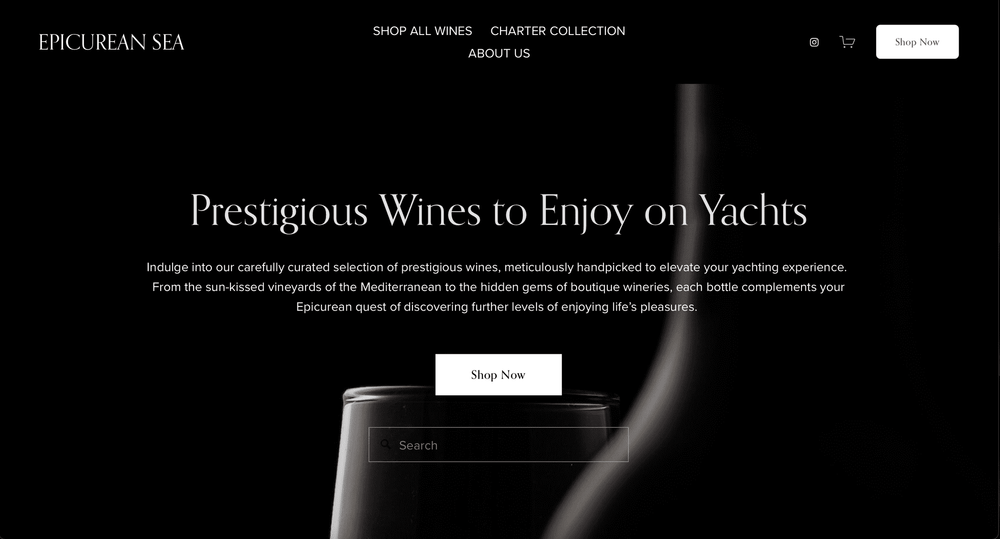Open the About Us page
1000x539 pixels.
click(499, 54)
